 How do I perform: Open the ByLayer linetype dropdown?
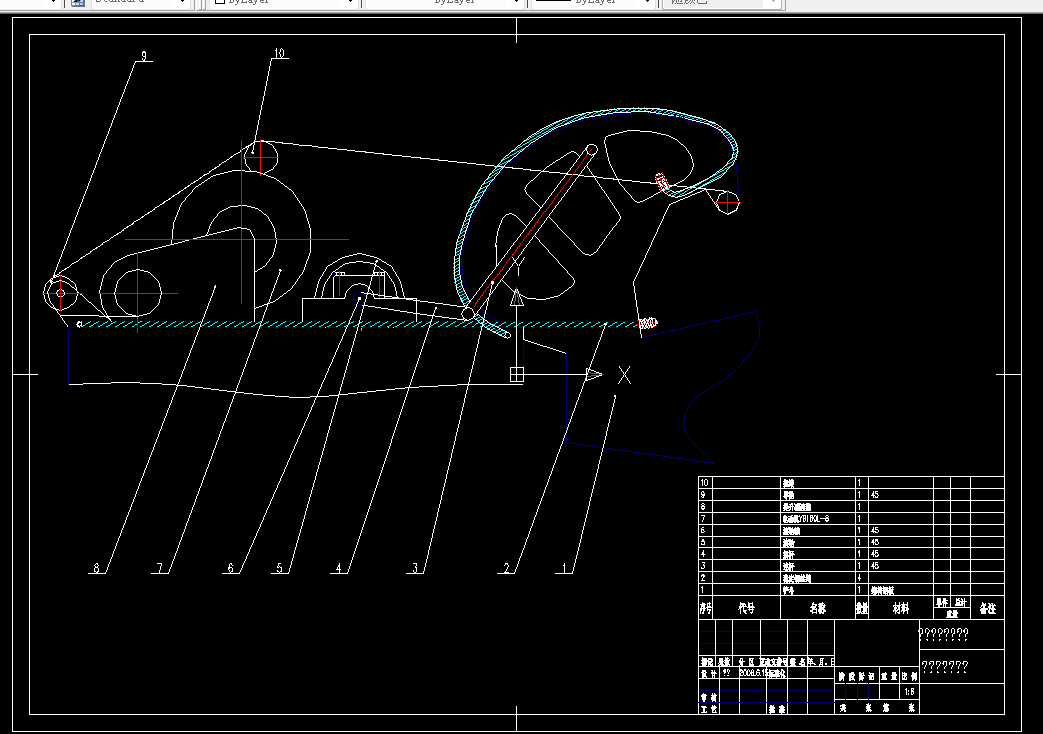[x=516, y=3]
